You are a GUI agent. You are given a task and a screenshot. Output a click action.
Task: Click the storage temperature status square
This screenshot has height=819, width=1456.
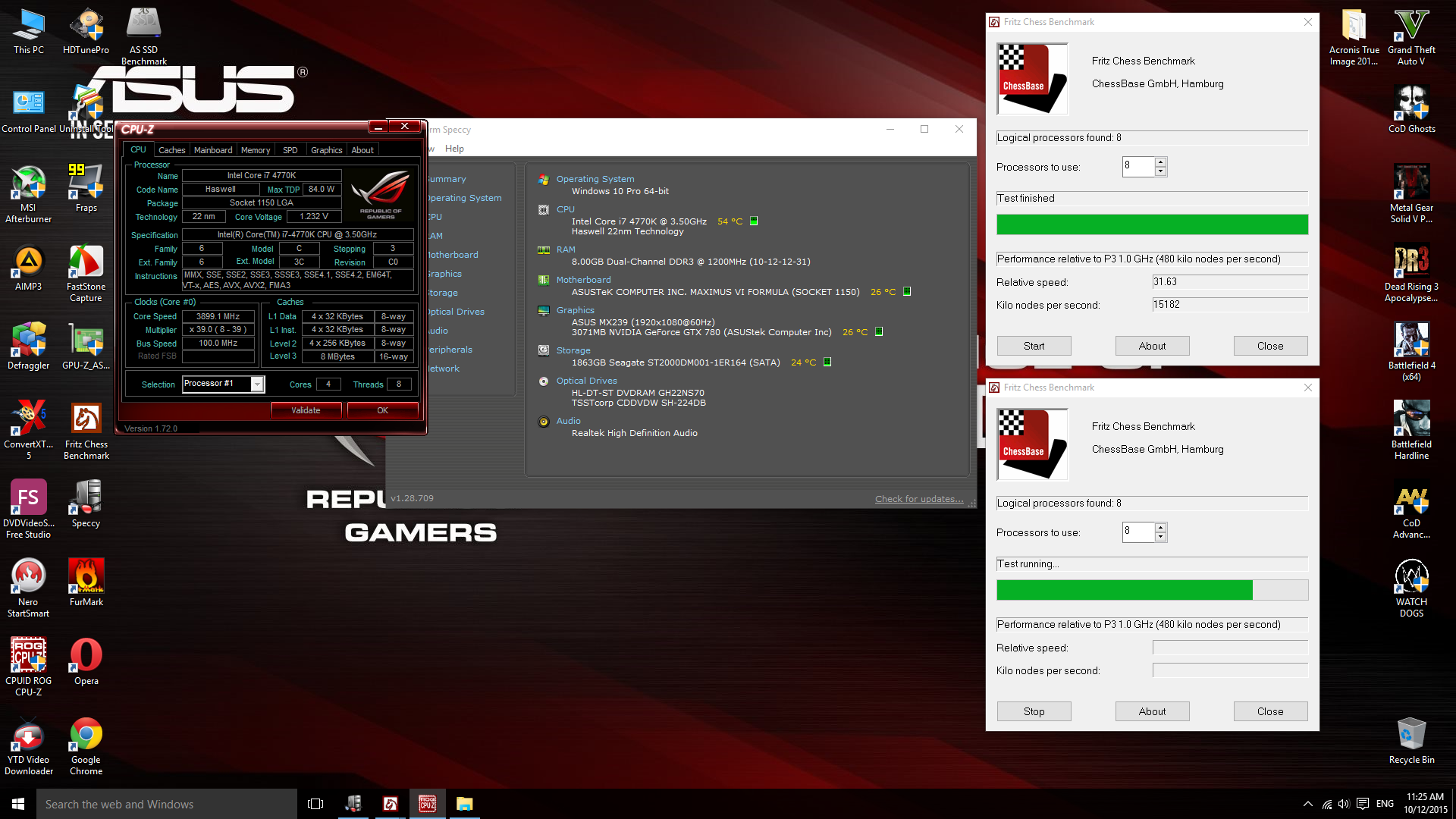(827, 362)
